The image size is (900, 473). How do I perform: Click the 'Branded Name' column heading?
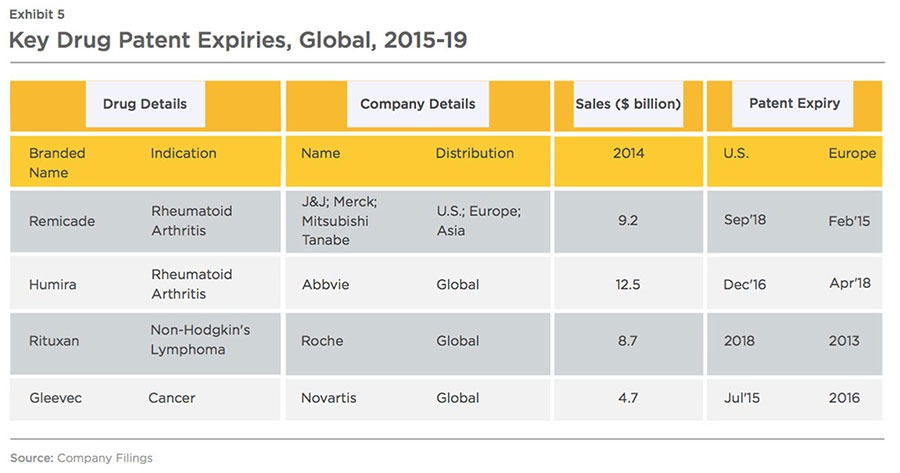coord(57,162)
